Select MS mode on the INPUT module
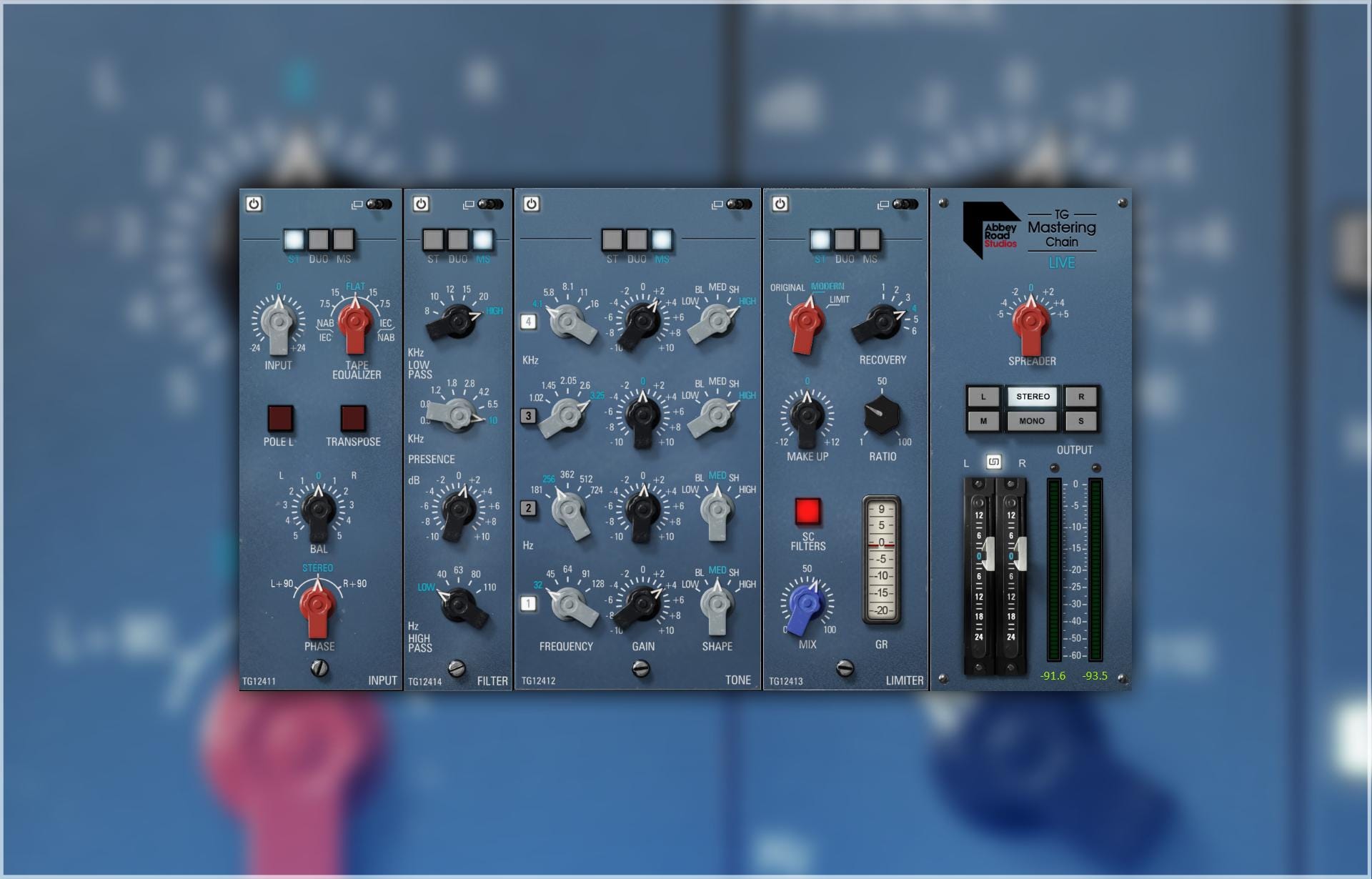The image size is (1372, 879). click(x=344, y=239)
